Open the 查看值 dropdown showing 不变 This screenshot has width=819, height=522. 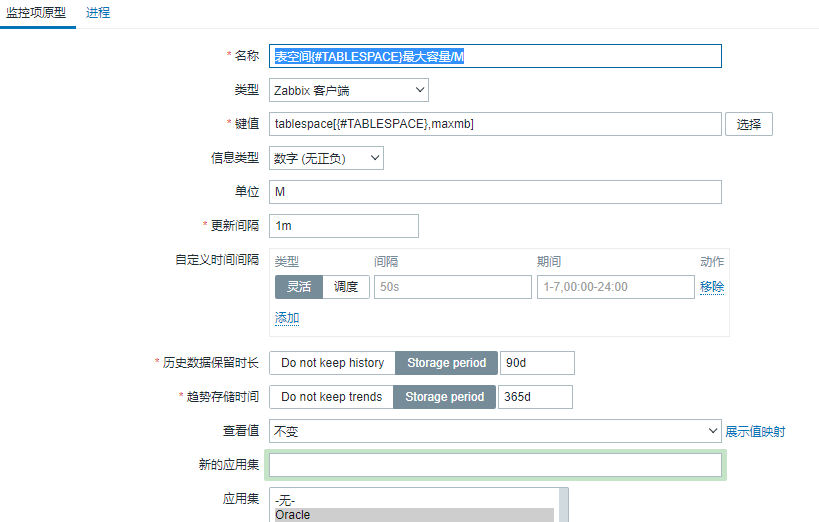pyautogui.click(x=495, y=431)
